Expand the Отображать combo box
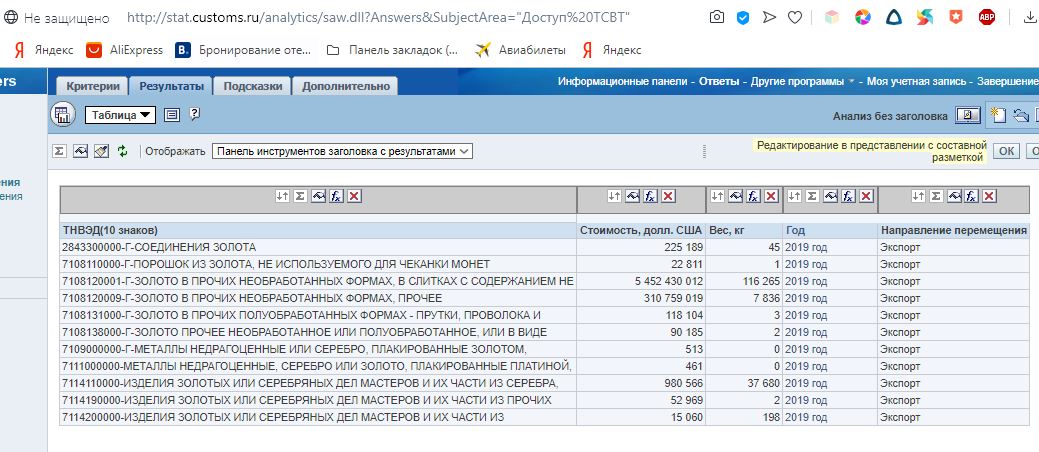This screenshot has height=452, width=1039. tap(341, 151)
